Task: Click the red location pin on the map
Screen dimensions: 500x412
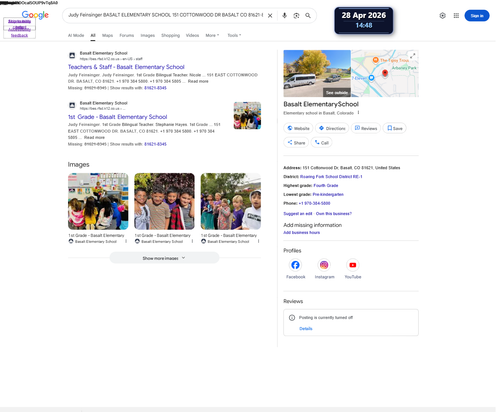Action: (385, 73)
